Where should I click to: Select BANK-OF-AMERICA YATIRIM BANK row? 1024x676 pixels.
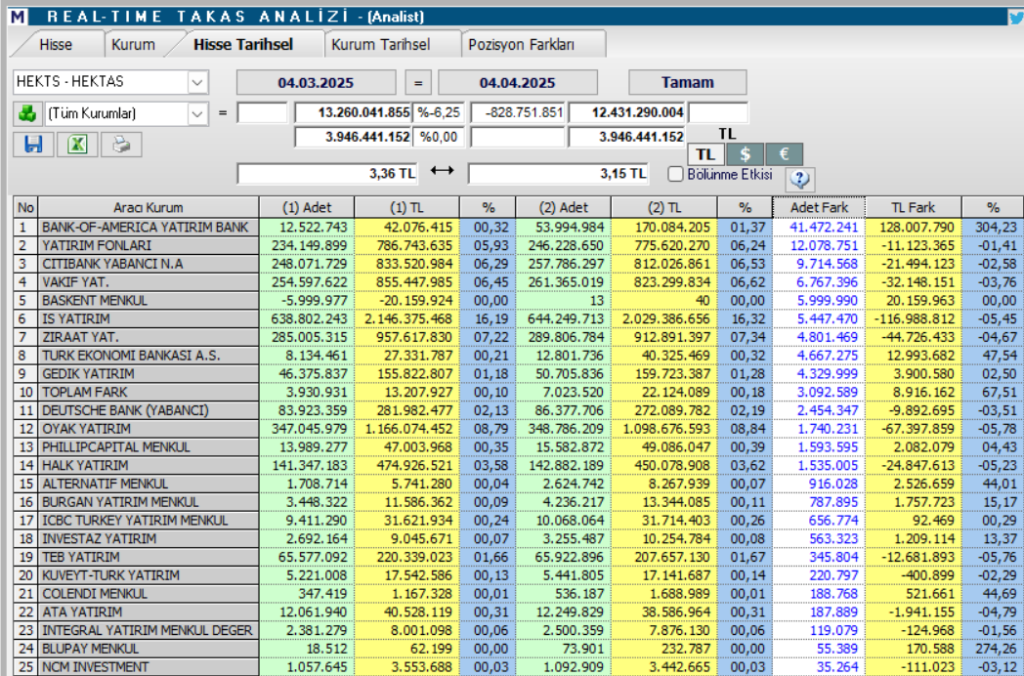point(519,227)
